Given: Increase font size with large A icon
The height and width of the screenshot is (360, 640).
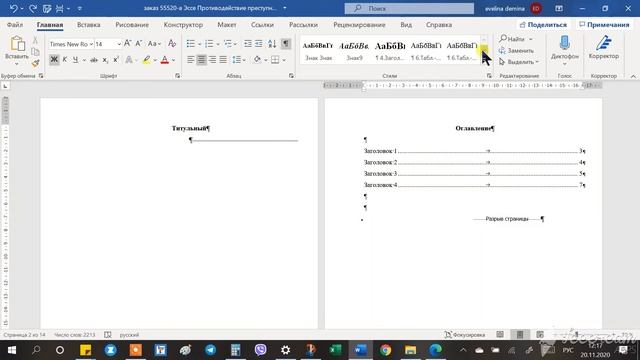Looking at the screenshot, I should pyautogui.click(x=127, y=43).
